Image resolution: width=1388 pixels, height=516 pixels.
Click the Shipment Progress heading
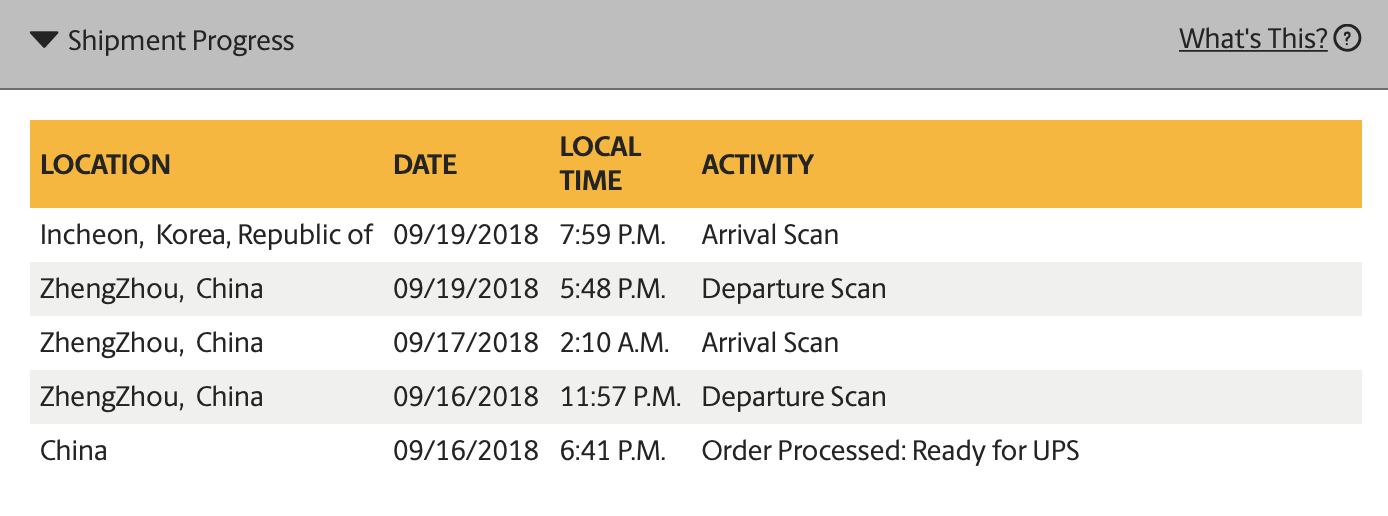point(180,41)
